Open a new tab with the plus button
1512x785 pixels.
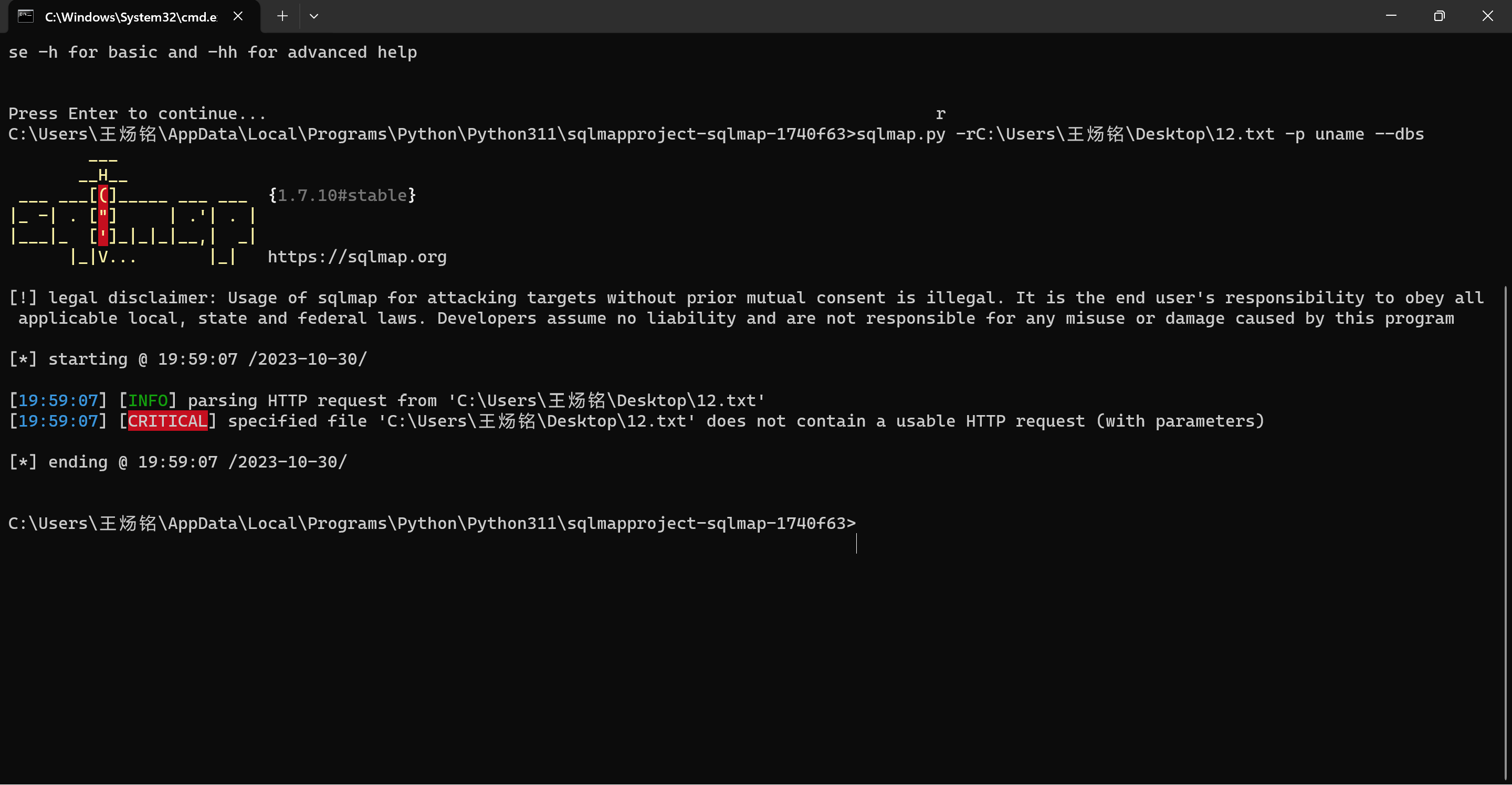tap(282, 16)
